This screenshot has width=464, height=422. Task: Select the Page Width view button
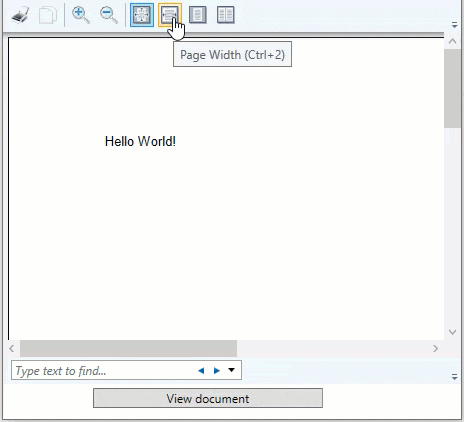(170, 15)
